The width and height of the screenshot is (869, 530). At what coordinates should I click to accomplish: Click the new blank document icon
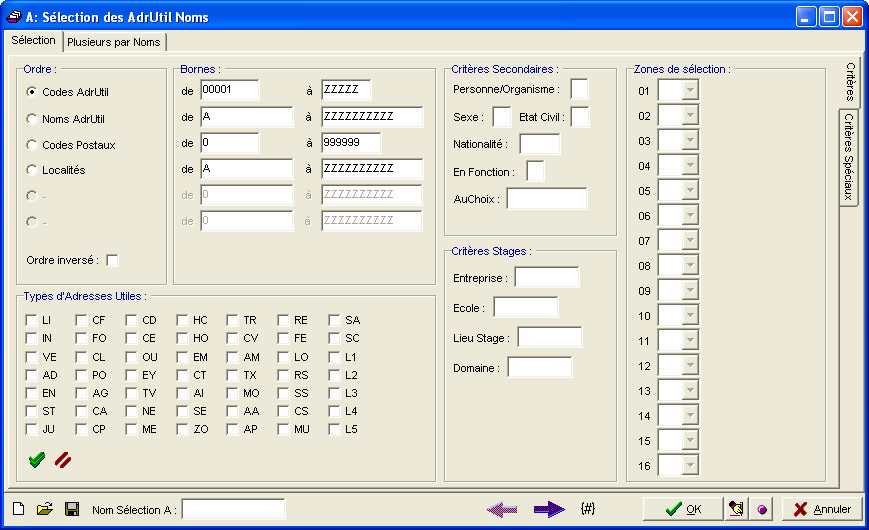click(x=18, y=508)
